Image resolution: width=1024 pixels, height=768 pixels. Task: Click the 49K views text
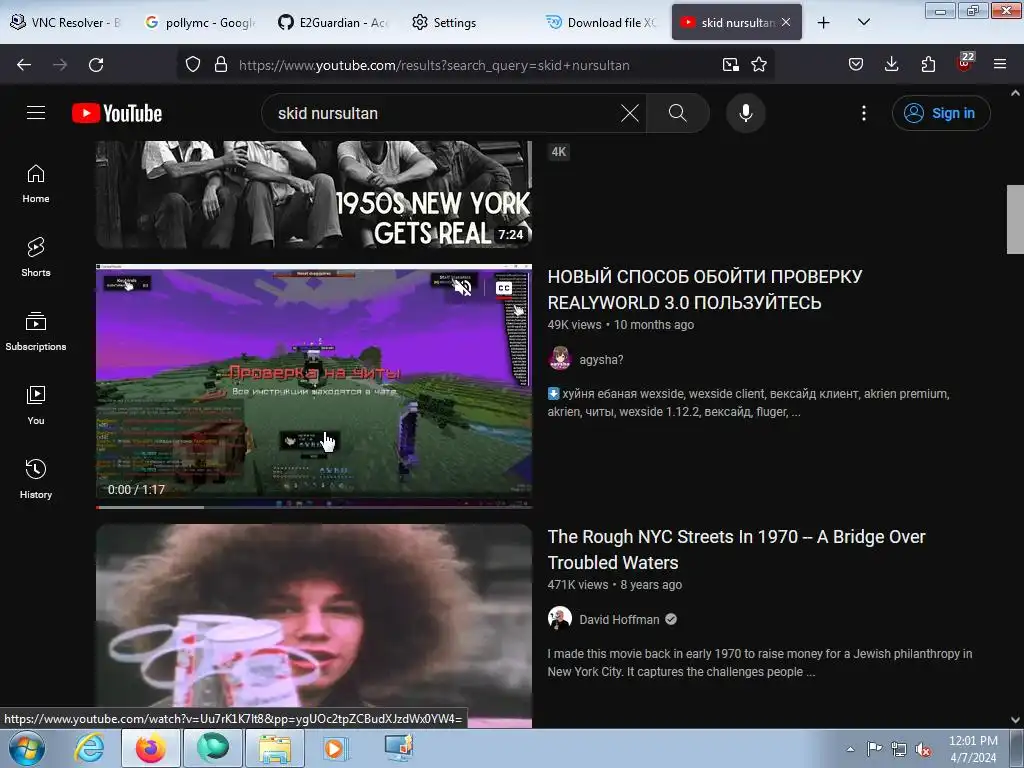574,325
